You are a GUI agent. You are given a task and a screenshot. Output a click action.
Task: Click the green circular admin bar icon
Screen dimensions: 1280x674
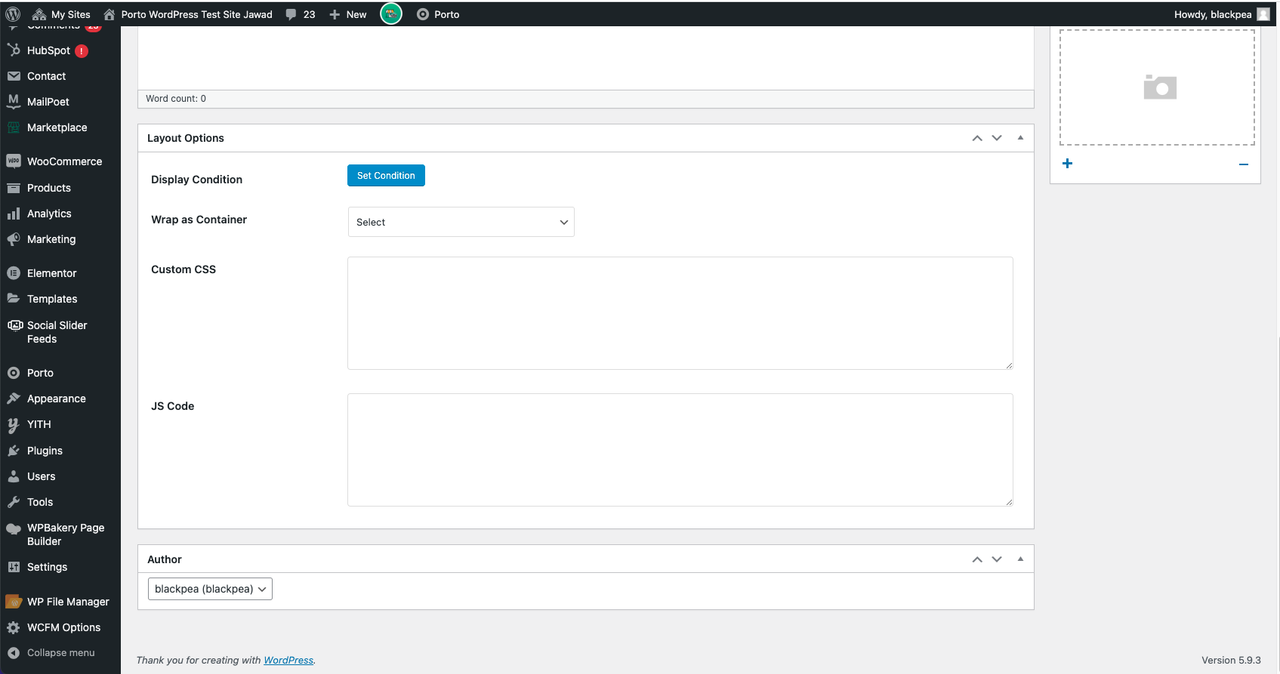coord(391,14)
